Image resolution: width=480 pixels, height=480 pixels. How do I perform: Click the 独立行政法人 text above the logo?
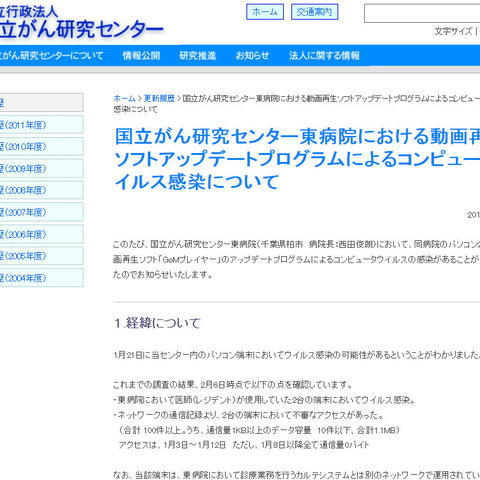tap(29, 12)
